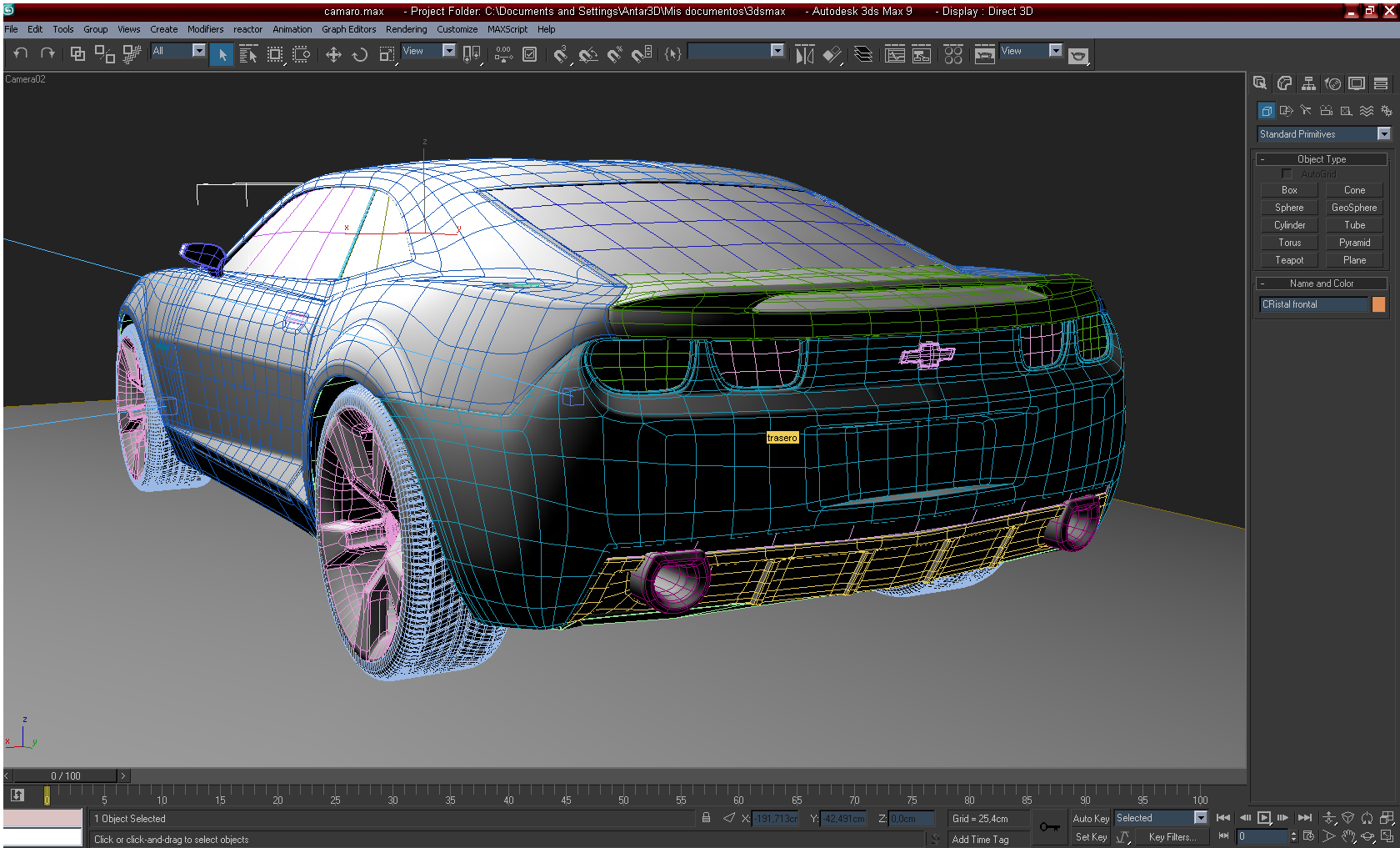Toggle Percent Snap
1400x848 pixels.
click(615, 54)
